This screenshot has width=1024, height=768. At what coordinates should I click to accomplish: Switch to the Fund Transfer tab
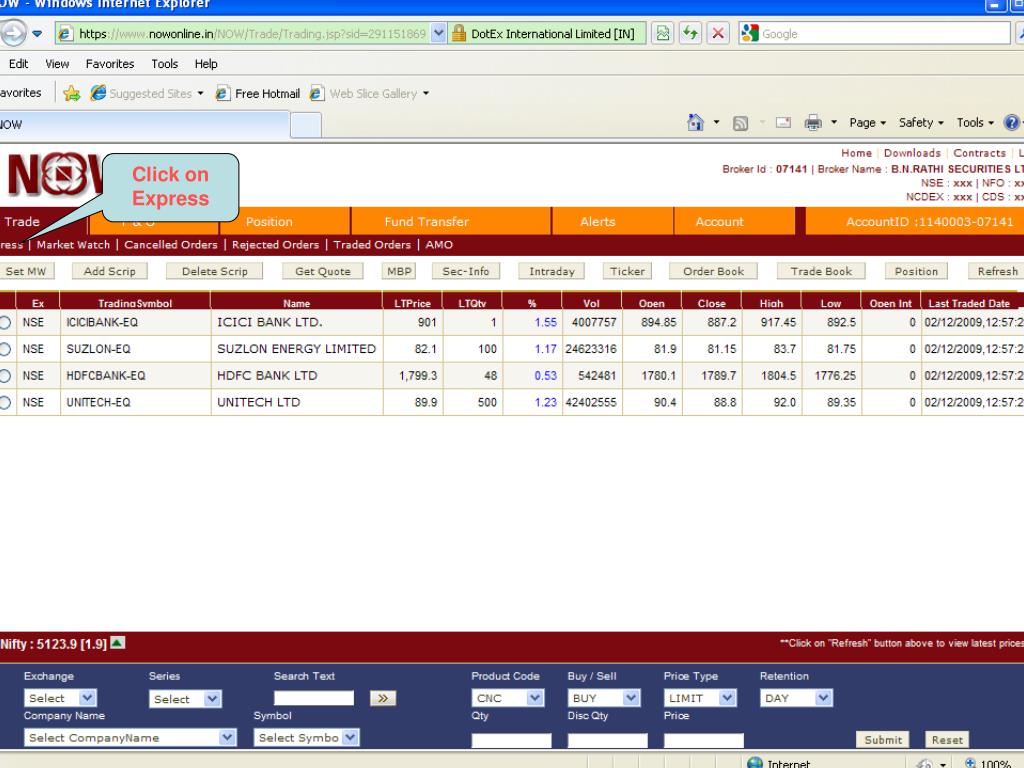click(x=451, y=221)
